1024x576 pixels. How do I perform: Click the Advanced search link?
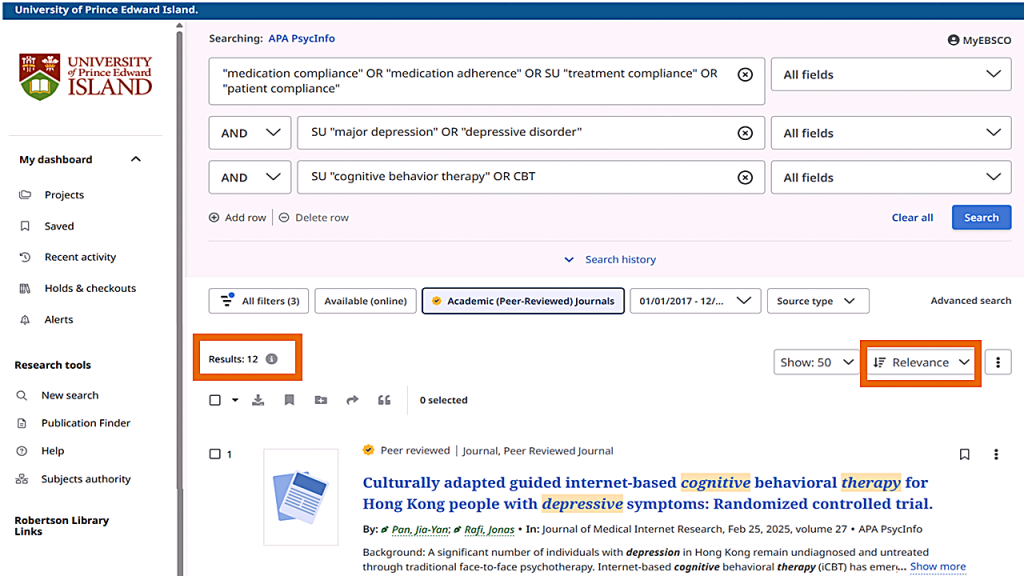tap(970, 301)
